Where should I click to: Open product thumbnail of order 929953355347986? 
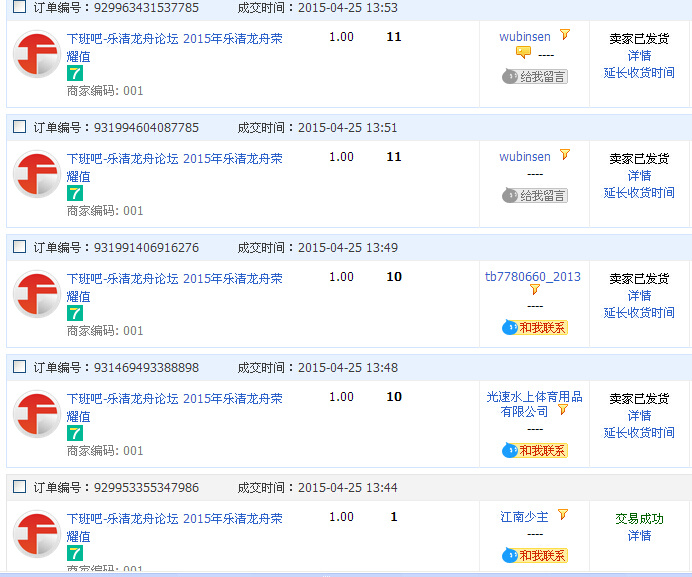coord(37,534)
